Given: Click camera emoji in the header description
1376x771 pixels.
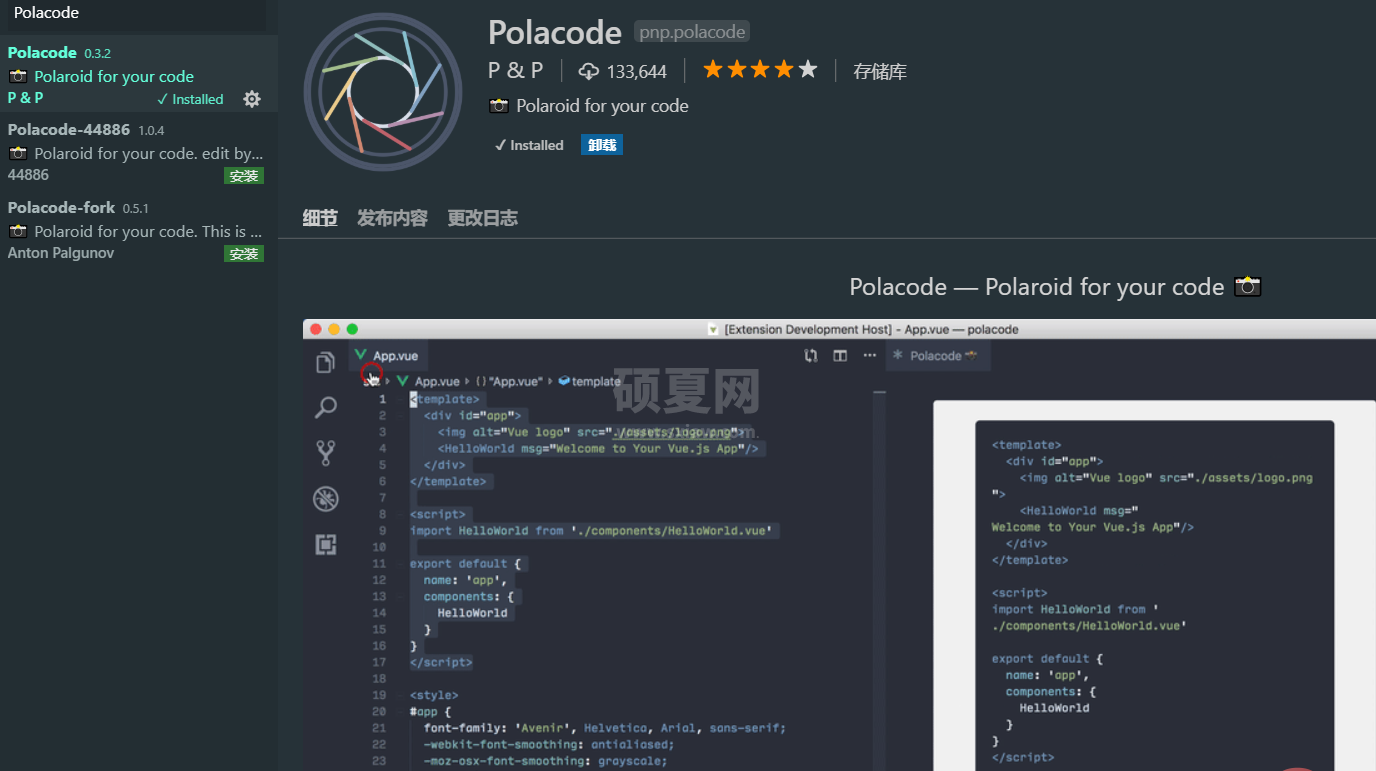Looking at the screenshot, I should 499,106.
